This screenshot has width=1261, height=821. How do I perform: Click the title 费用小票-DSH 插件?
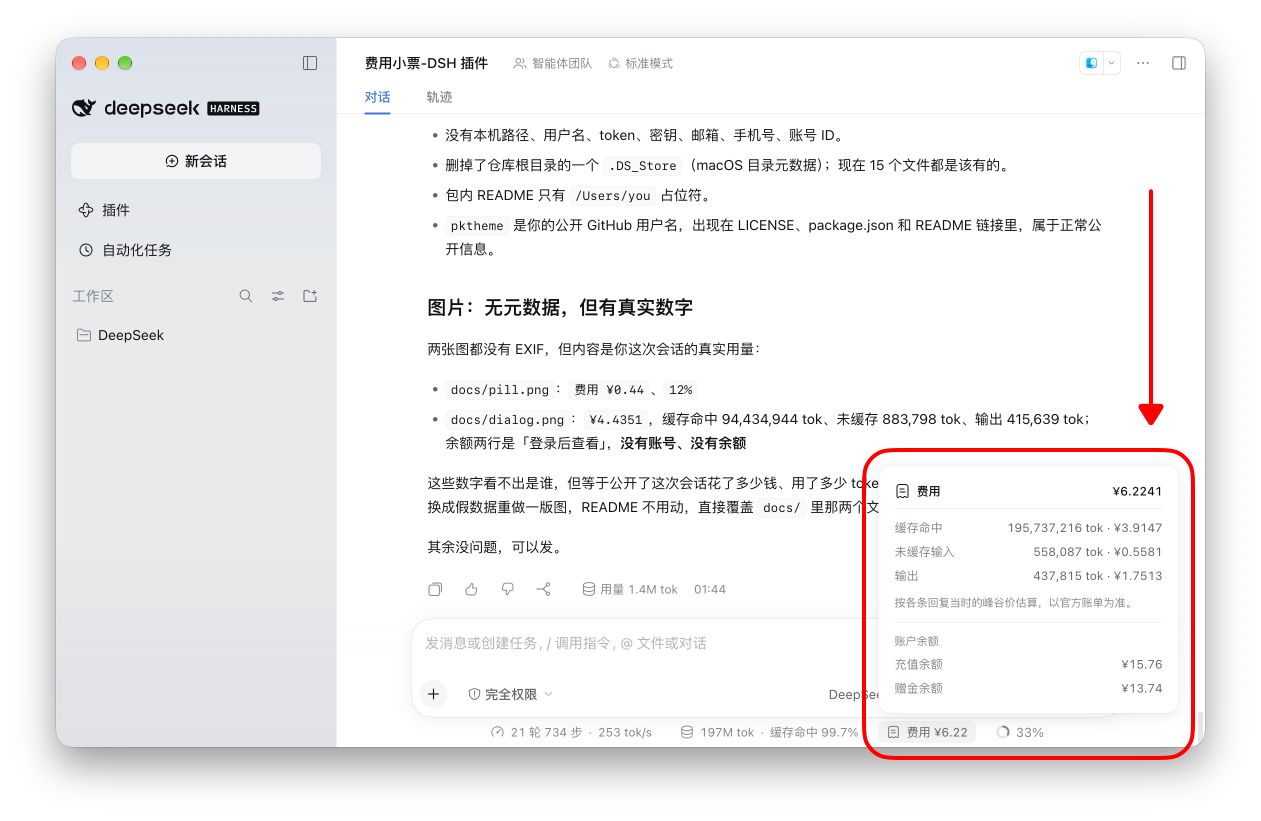426,63
